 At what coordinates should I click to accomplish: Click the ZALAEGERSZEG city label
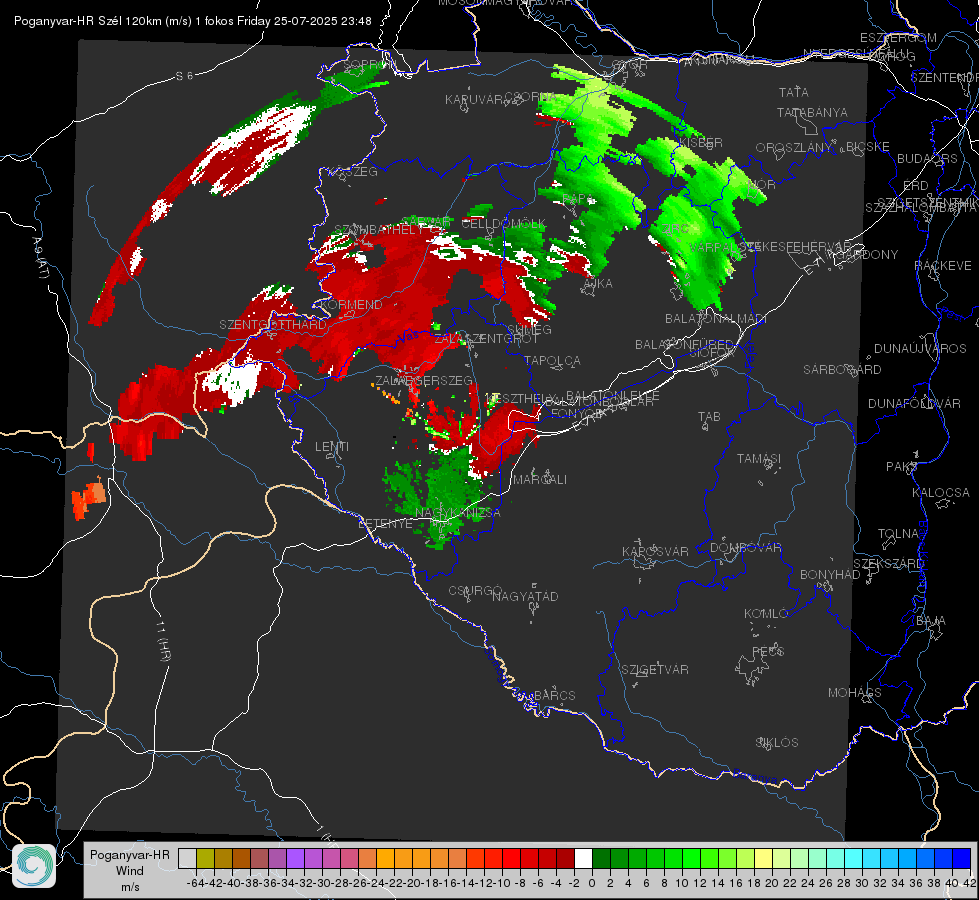click(423, 380)
